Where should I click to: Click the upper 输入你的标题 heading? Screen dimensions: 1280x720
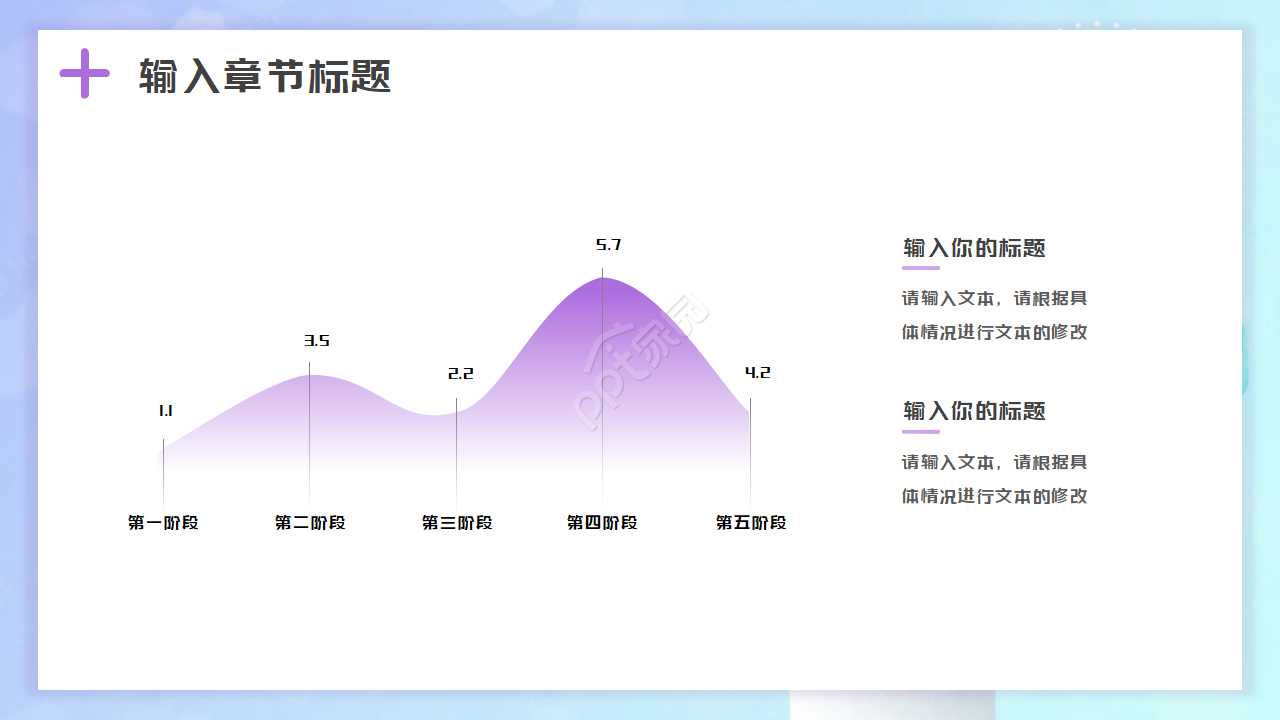point(974,249)
